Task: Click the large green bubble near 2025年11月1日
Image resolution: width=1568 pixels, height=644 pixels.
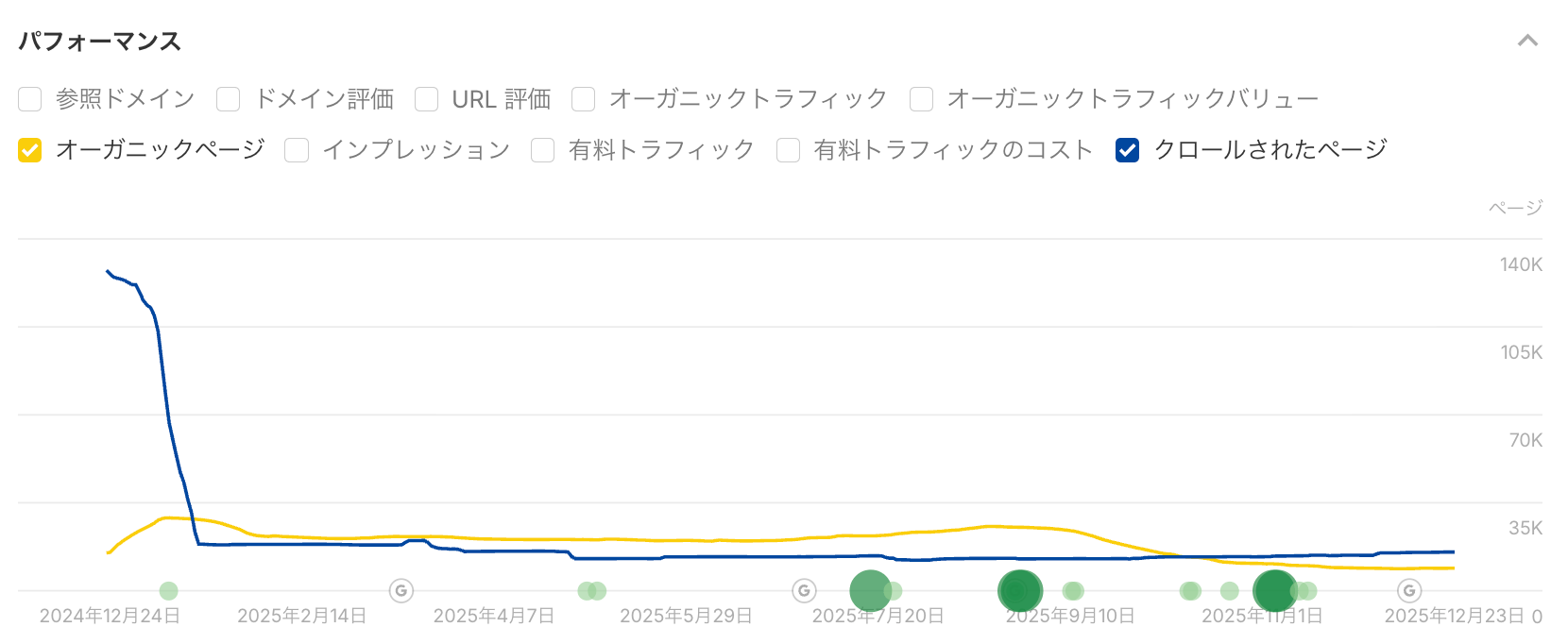Action: click(x=1274, y=591)
